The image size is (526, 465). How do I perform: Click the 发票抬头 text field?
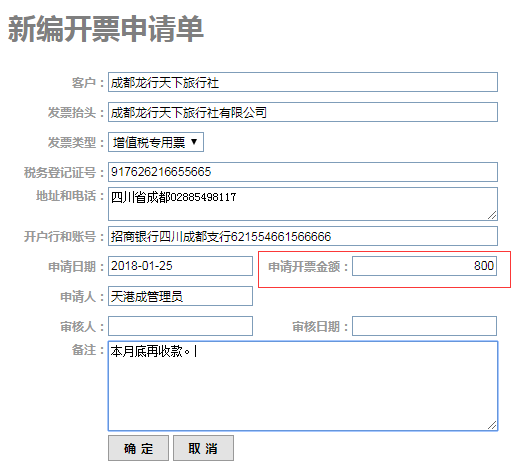click(x=303, y=112)
